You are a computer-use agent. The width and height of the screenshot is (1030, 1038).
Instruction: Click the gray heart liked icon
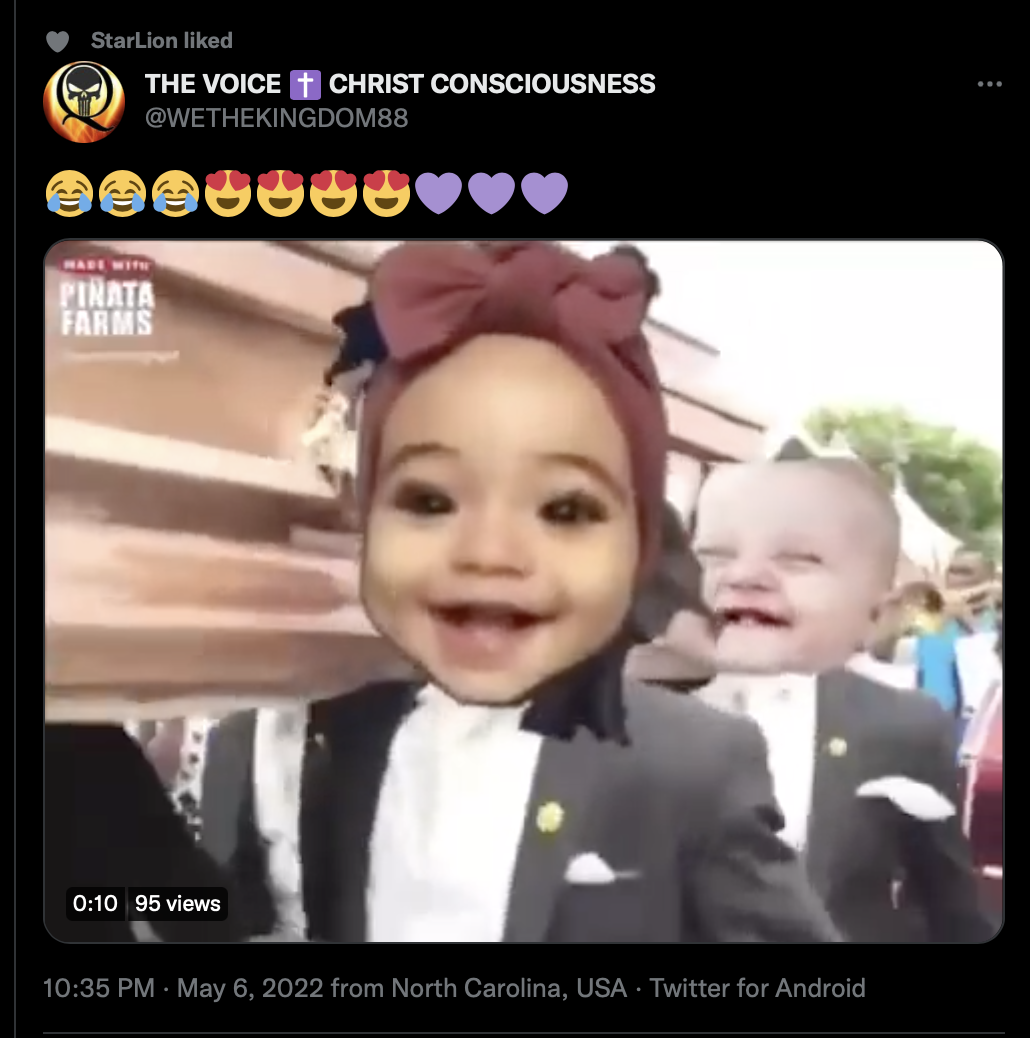tap(58, 42)
